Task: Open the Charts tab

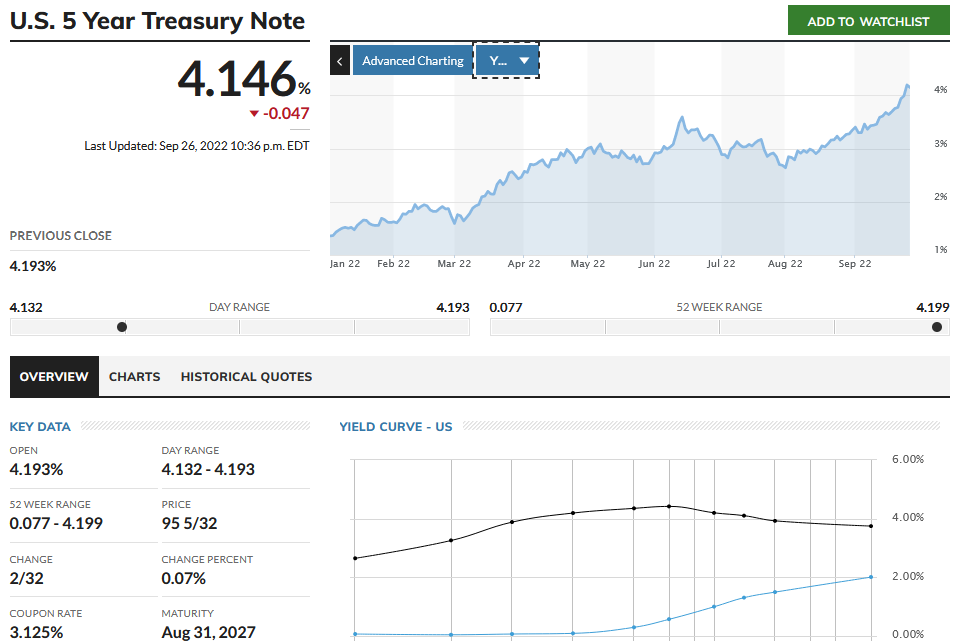Action: pos(135,377)
